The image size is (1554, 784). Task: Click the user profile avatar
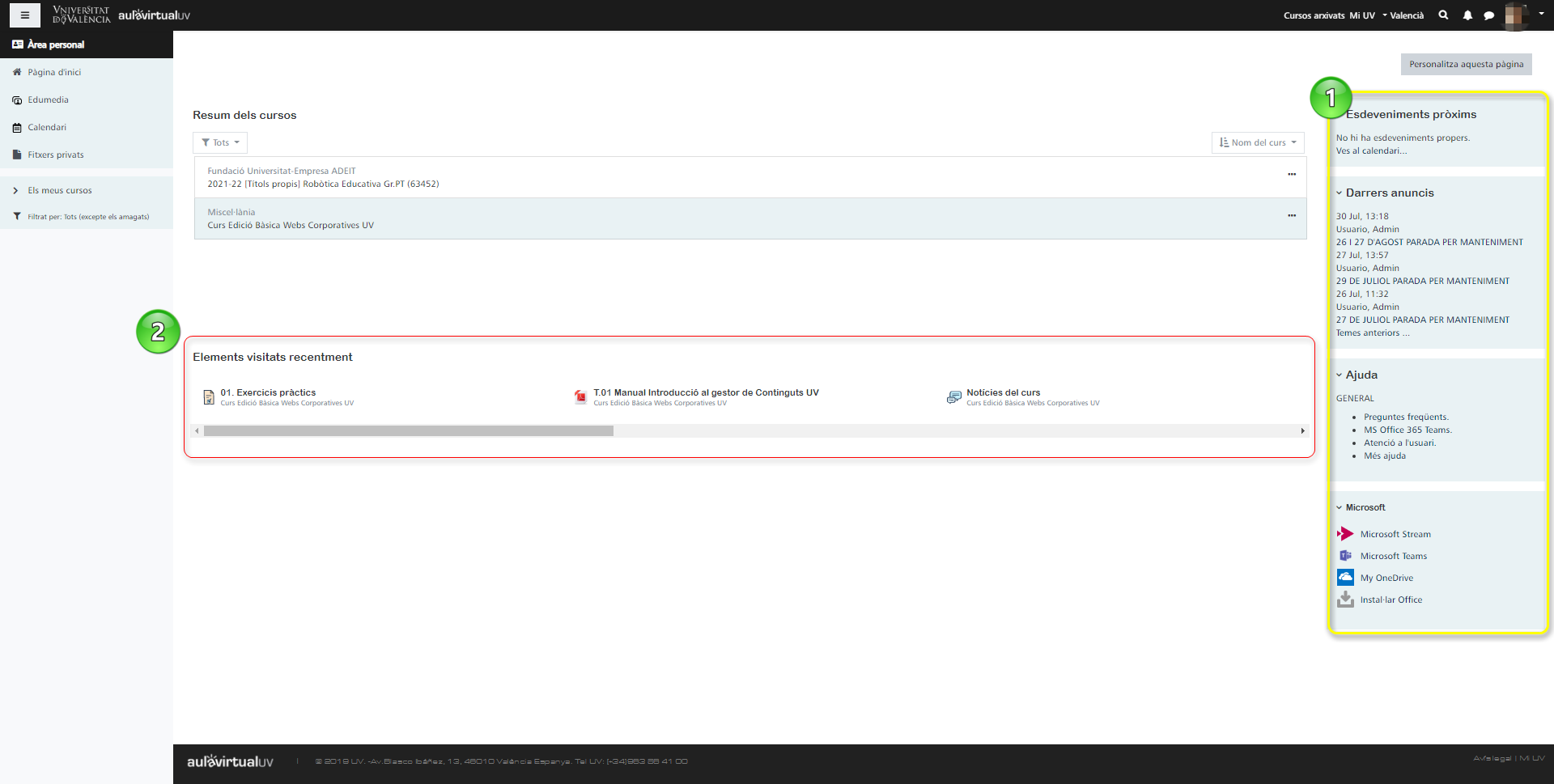point(1517,15)
